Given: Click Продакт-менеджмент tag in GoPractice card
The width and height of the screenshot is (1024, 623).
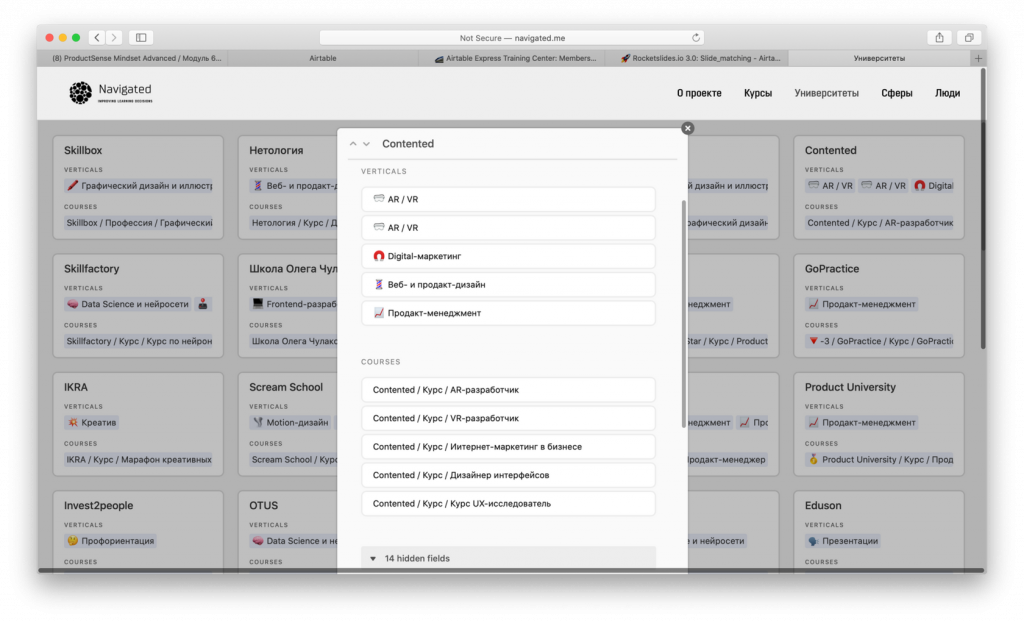Looking at the screenshot, I should [861, 304].
